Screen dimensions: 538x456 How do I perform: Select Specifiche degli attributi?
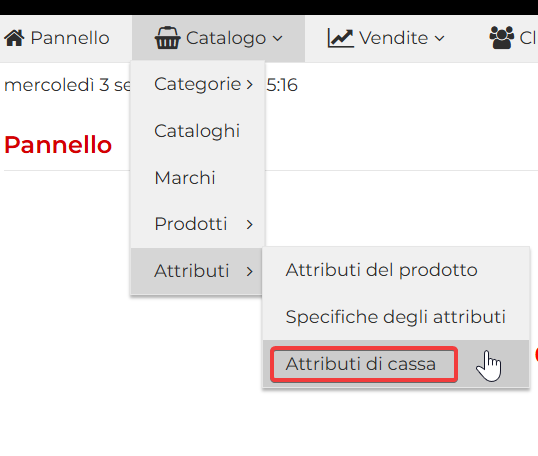[396, 317]
